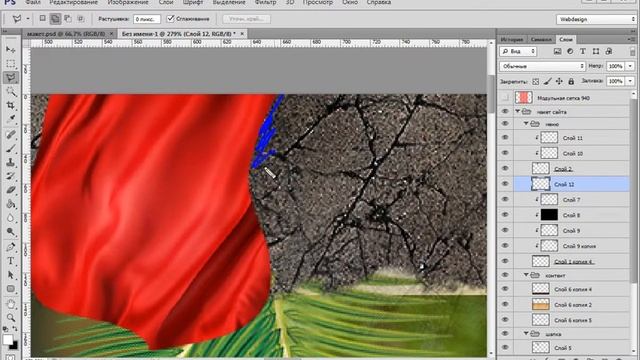The width and height of the screenshot is (640, 360).
Task: Select the Blur tool
Action: tap(11, 218)
